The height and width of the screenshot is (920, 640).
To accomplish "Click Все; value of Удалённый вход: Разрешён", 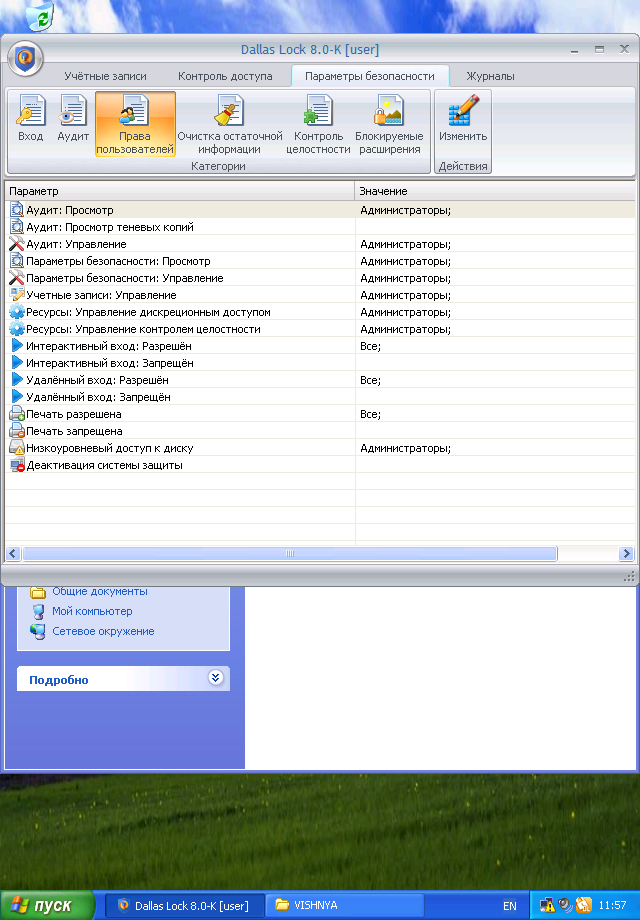I will [370, 380].
